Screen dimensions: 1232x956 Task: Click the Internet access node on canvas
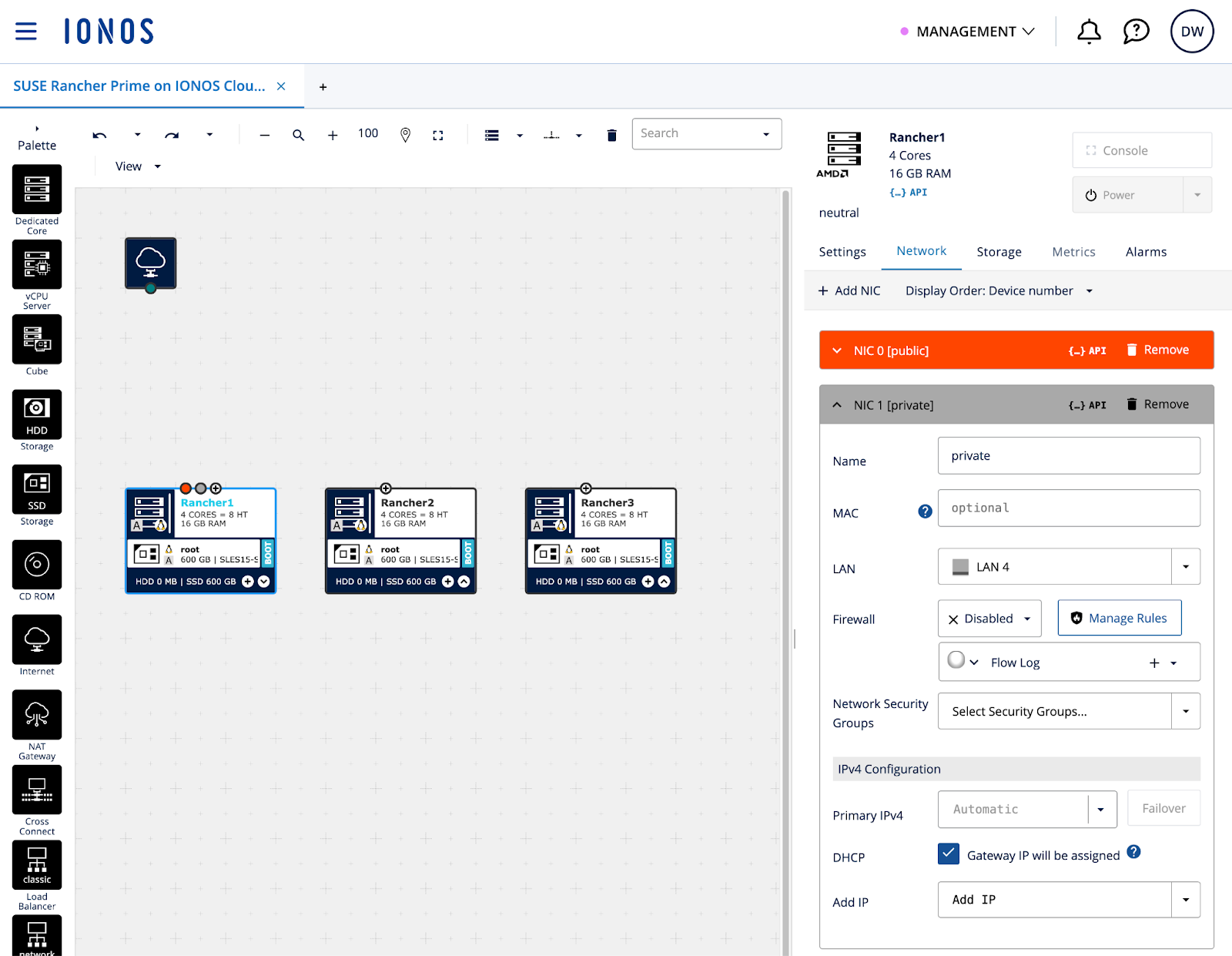pos(151,263)
